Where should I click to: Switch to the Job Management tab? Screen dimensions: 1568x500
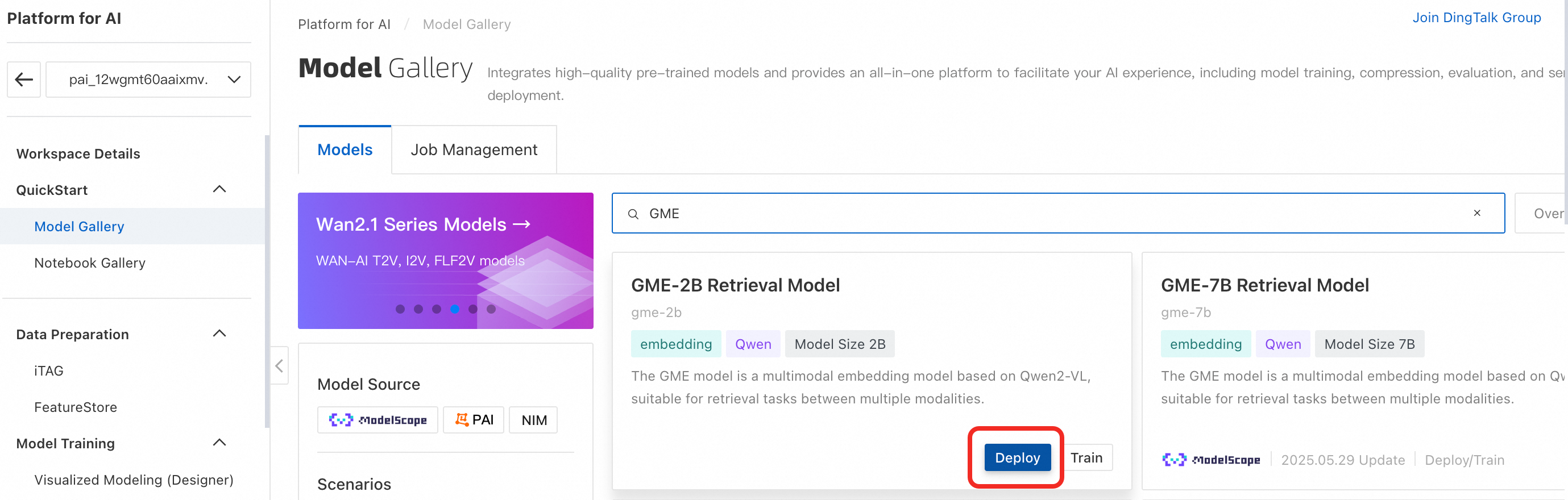tap(474, 149)
